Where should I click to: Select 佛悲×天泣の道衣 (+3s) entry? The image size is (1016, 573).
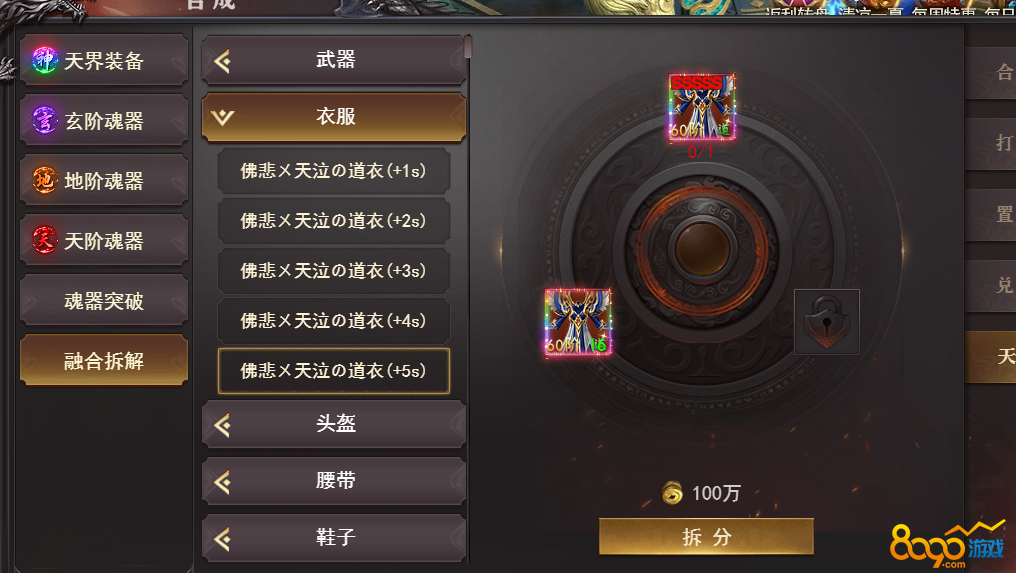tap(334, 271)
